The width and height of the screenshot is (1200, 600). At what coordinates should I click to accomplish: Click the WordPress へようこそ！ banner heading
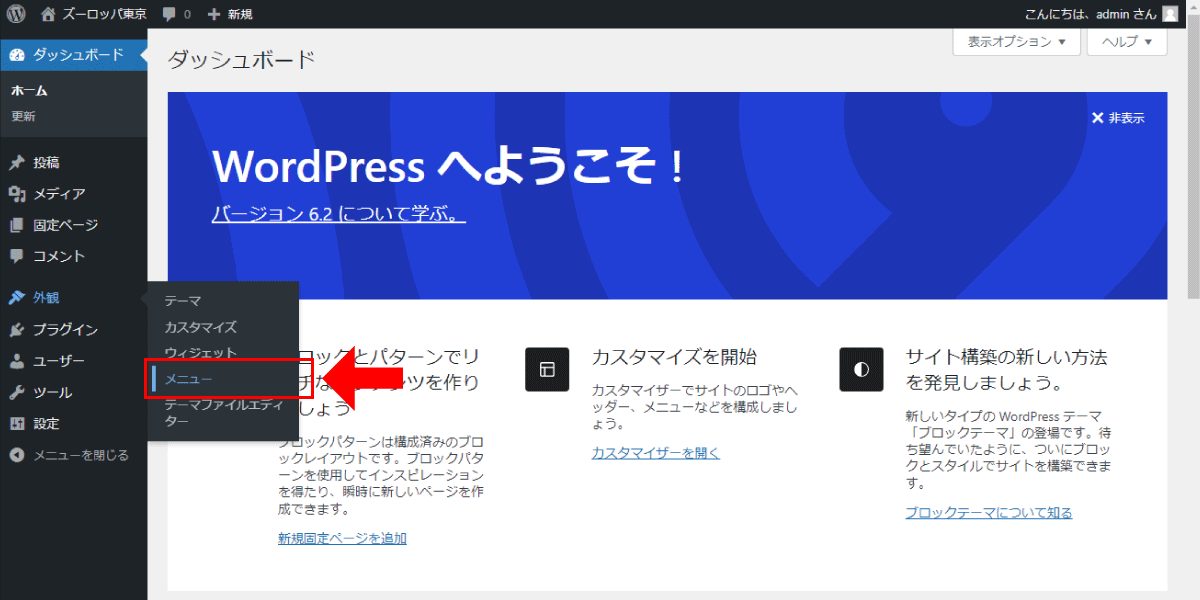pyautogui.click(x=449, y=165)
